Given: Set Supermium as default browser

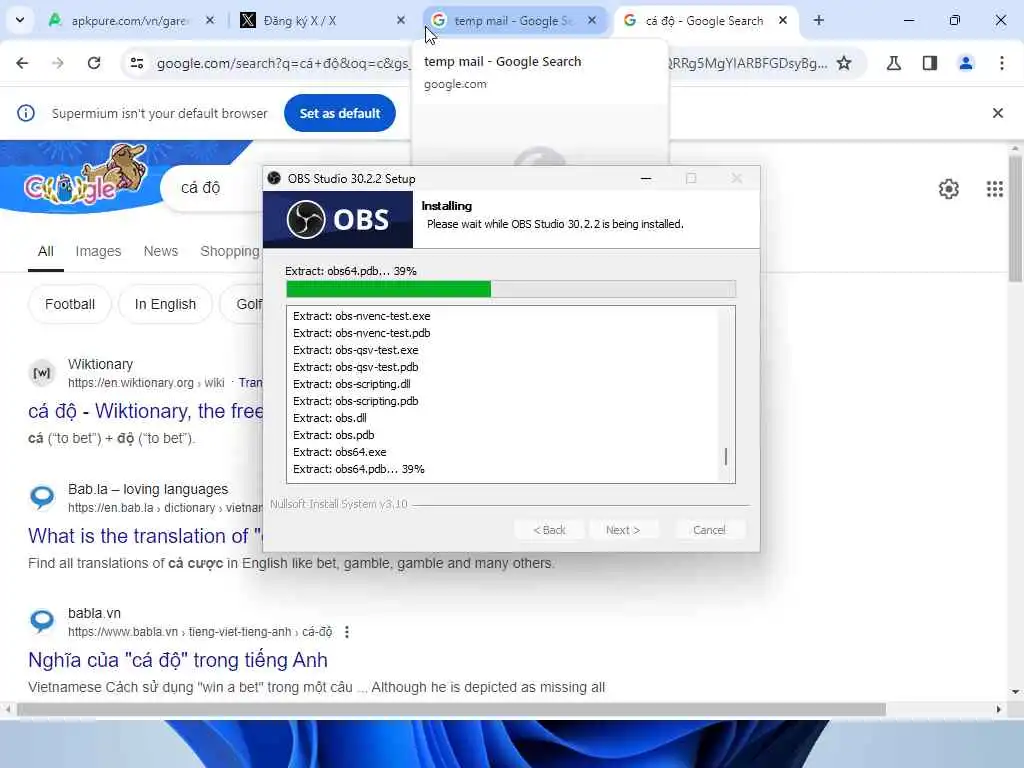Looking at the screenshot, I should click(x=340, y=113).
